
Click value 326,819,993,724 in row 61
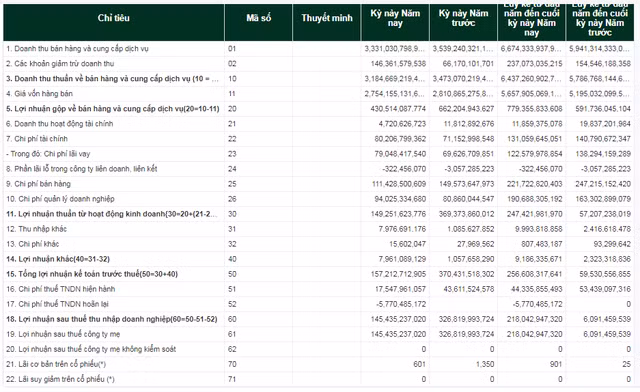click(467, 334)
